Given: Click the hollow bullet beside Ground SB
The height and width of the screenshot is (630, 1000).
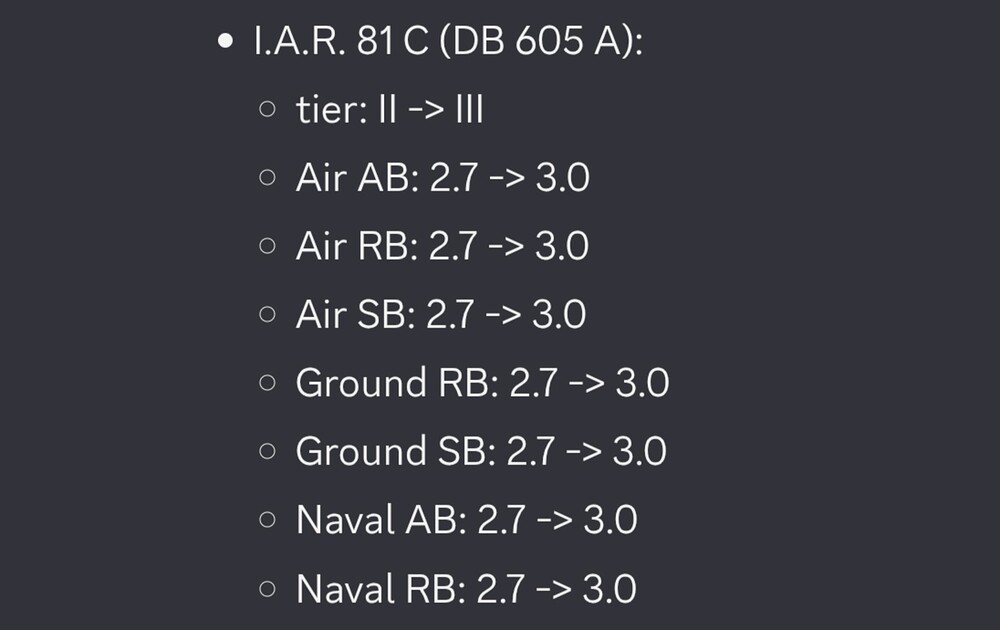Looking at the screenshot, I should coord(268,451).
